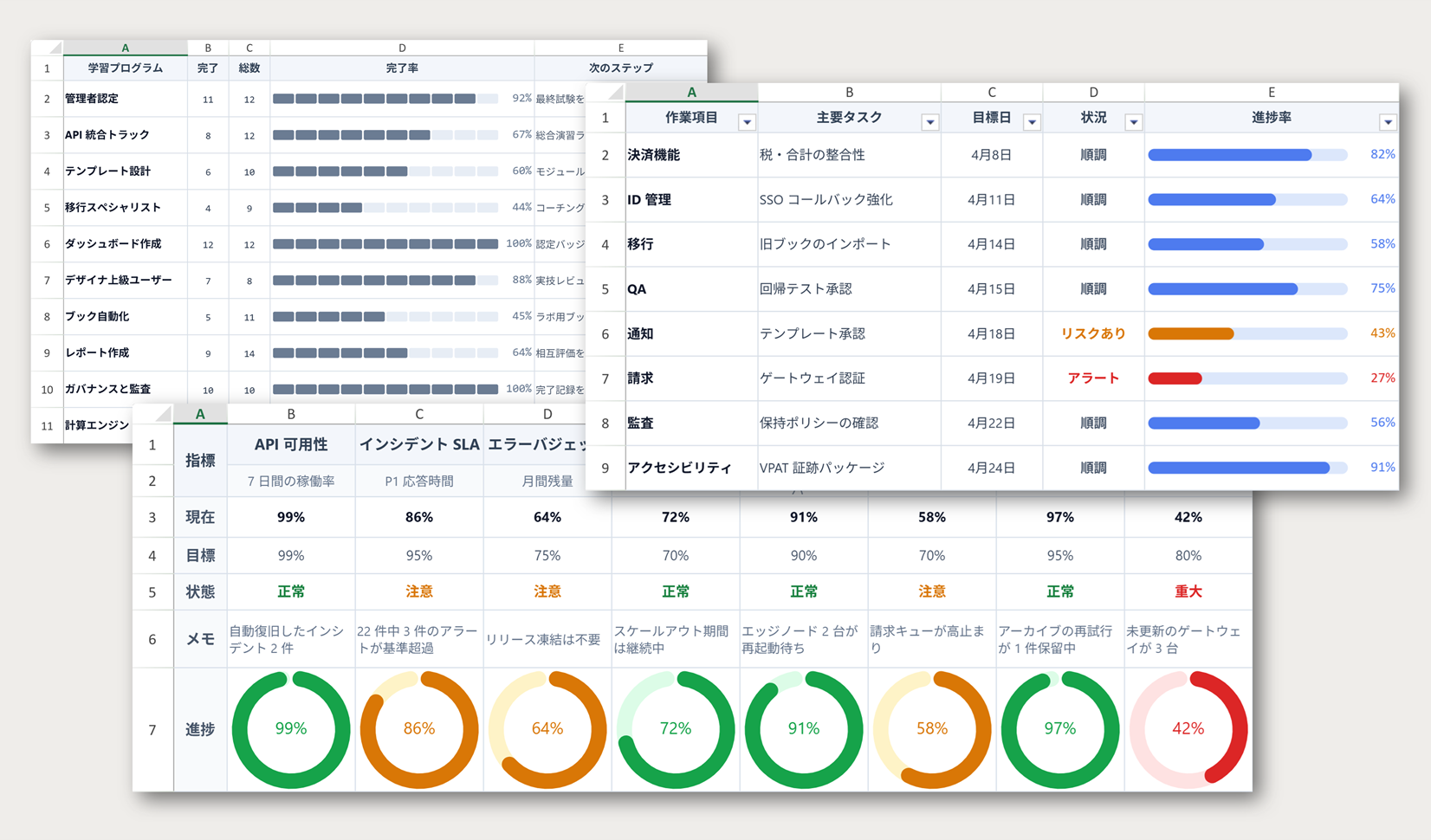1431x840 pixels.
Task: Click the red 42% donut chart
Action: (x=1188, y=729)
